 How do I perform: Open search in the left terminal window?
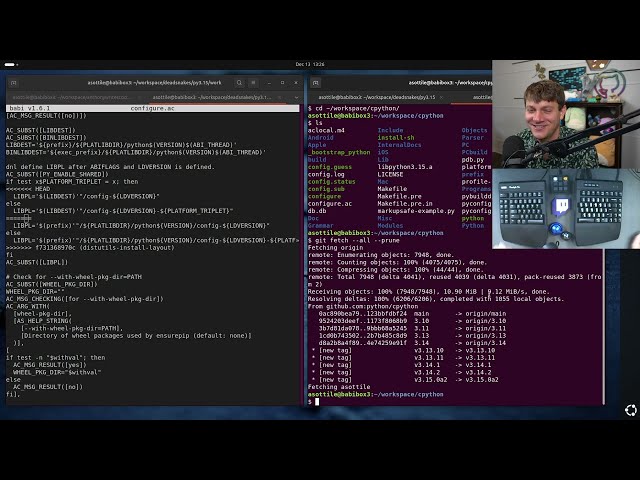click(239, 82)
